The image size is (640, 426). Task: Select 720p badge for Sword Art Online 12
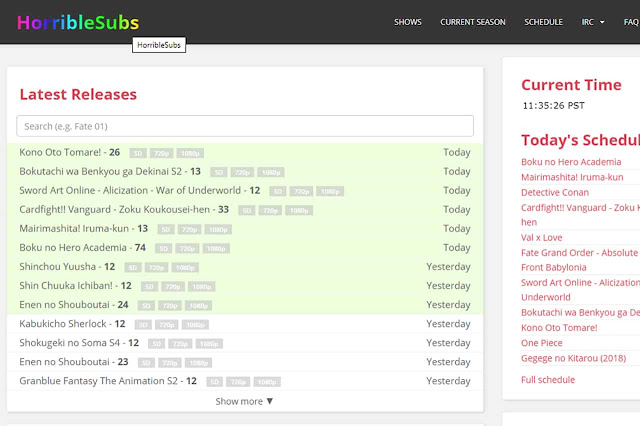pyautogui.click(x=302, y=191)
